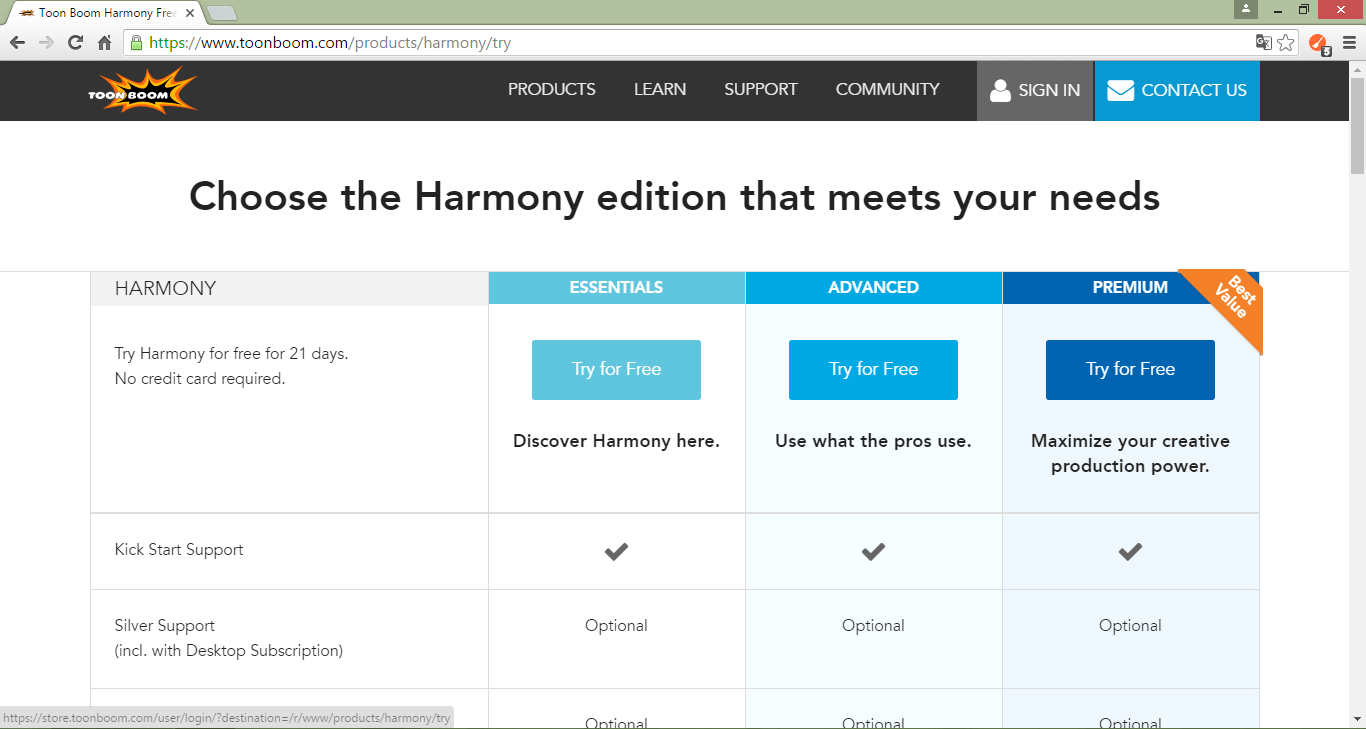Open the orange extension icon in the toolbar

pos(1319,44)
